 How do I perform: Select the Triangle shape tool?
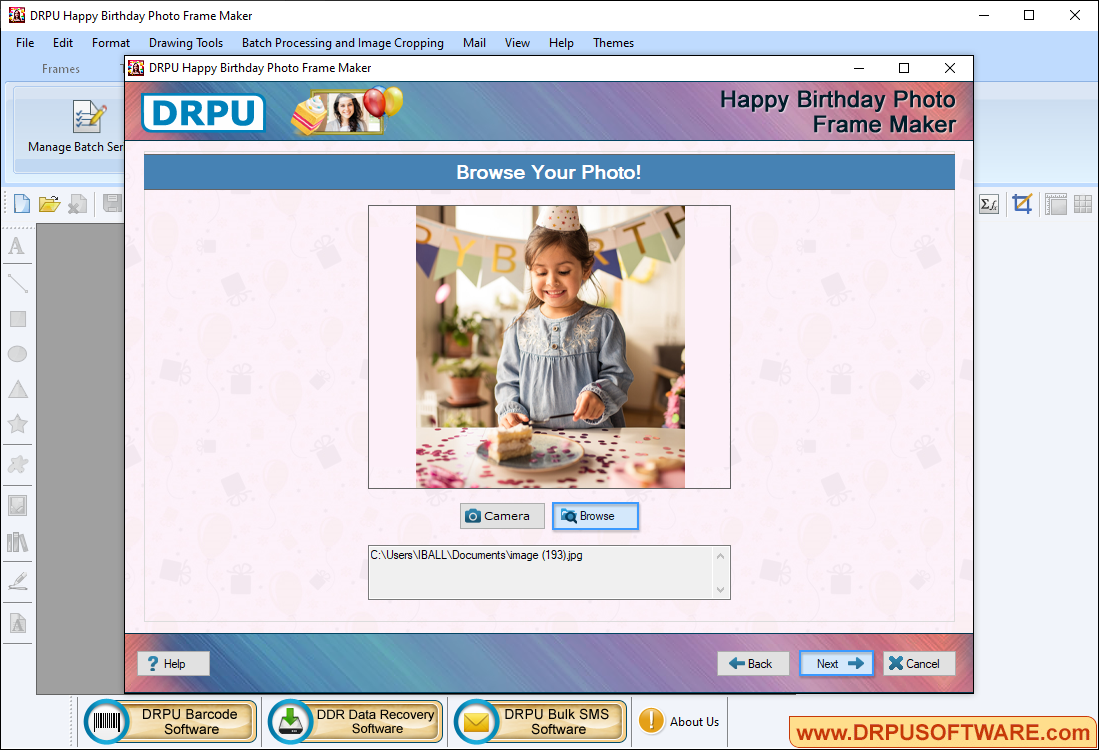pos(17,389)
